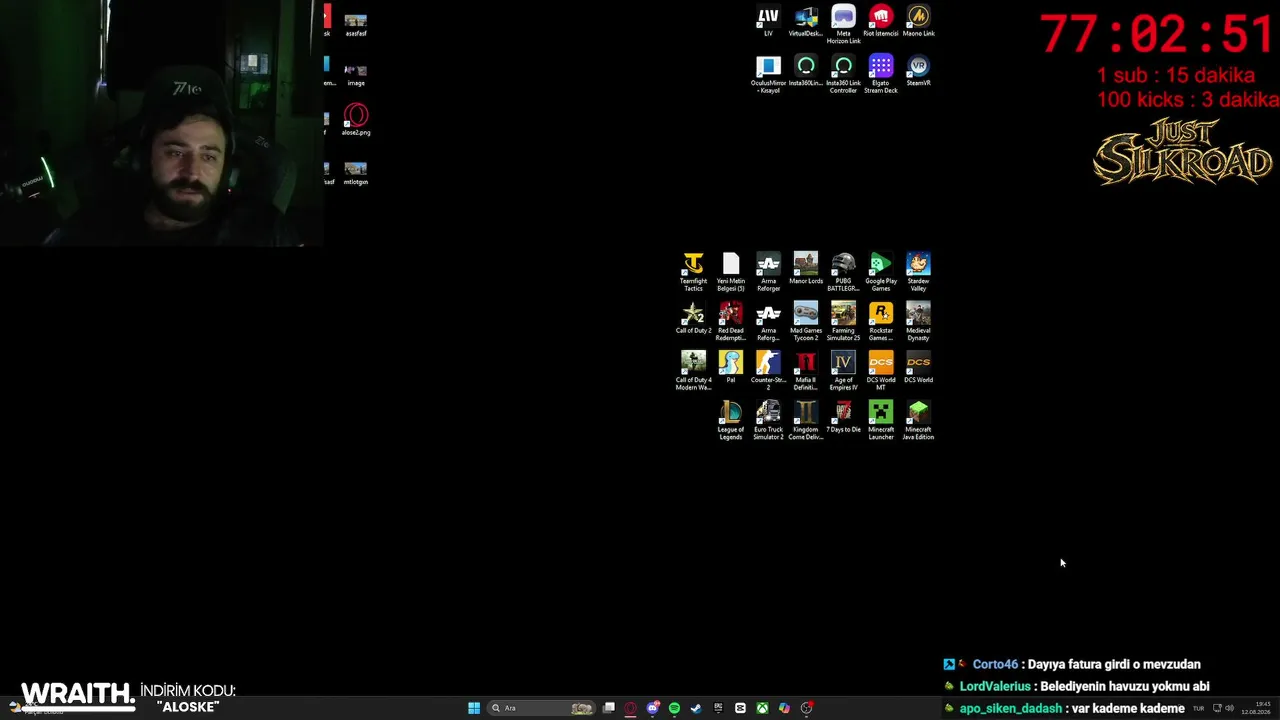Select the Medieval Dynasty shortcut
1280x720 pixels.
click(919, 322)
